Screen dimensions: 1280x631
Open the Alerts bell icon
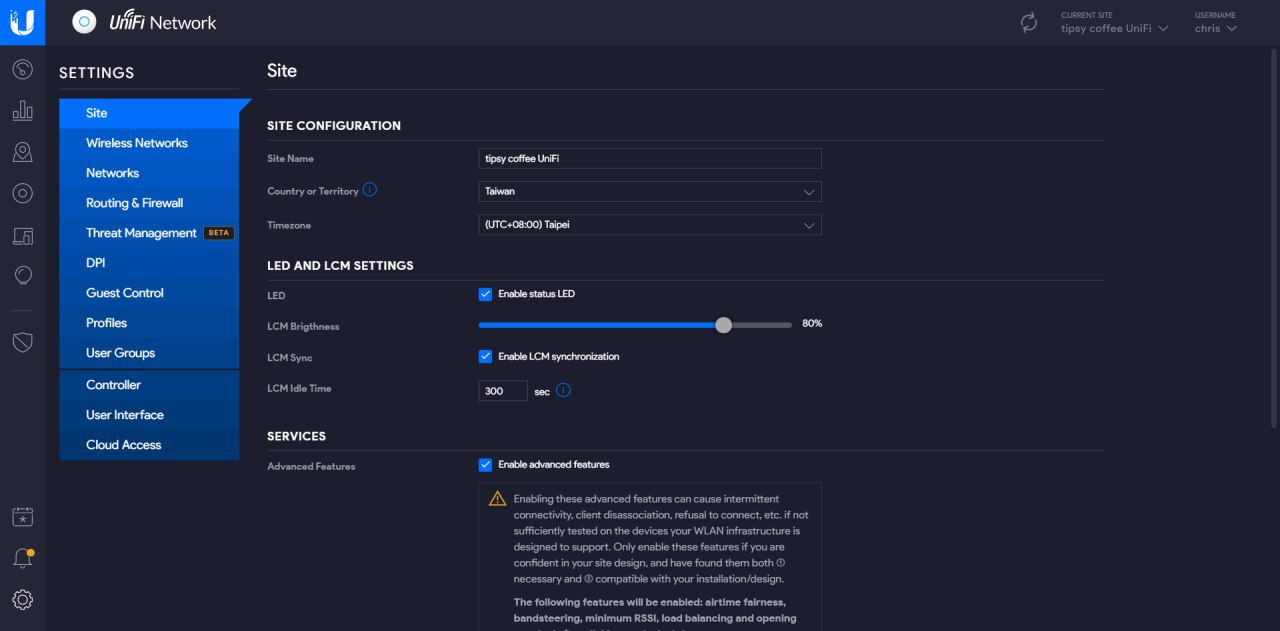point(22,558)
